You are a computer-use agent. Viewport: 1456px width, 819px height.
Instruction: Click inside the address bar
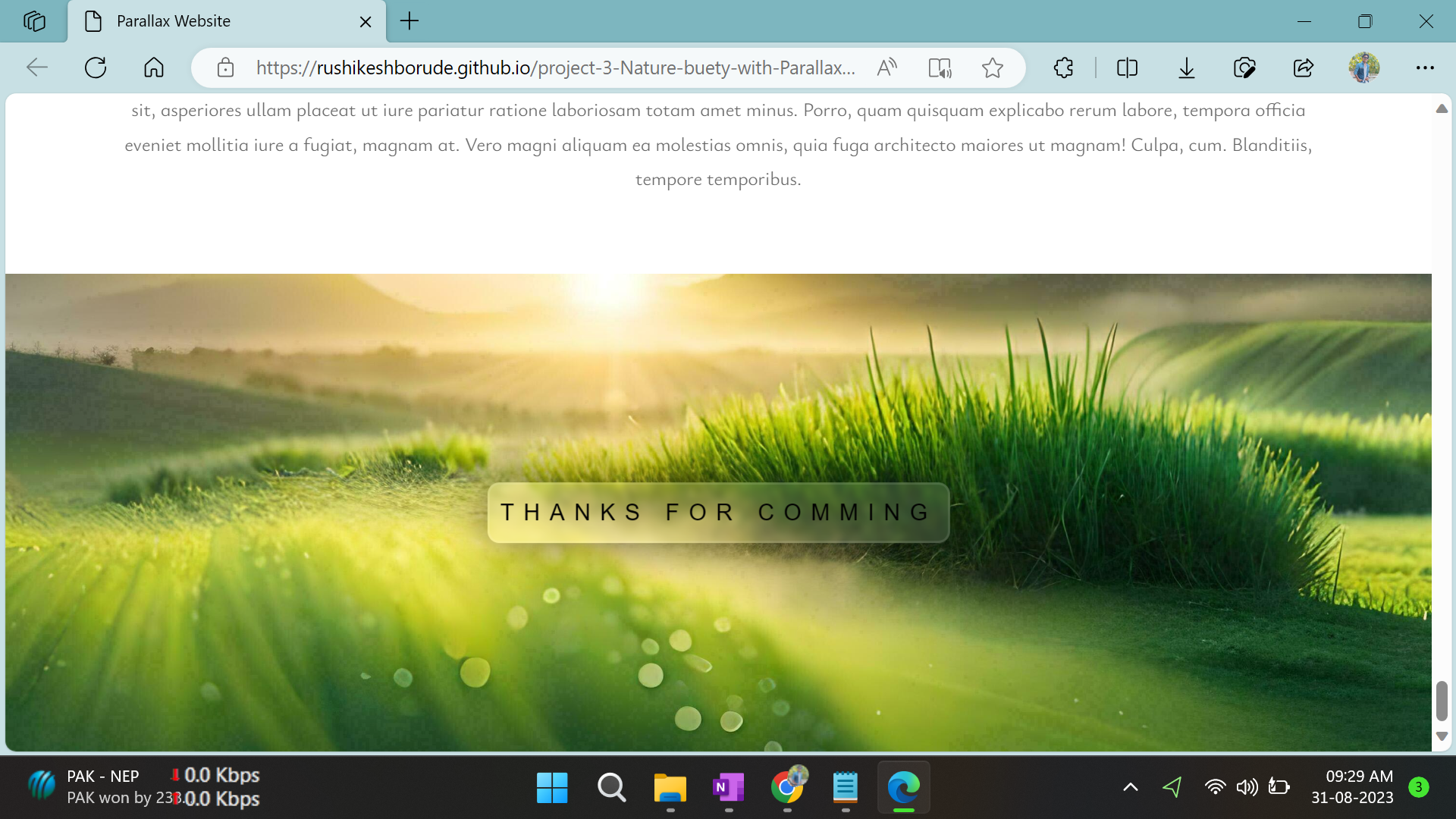click(555, 67)
